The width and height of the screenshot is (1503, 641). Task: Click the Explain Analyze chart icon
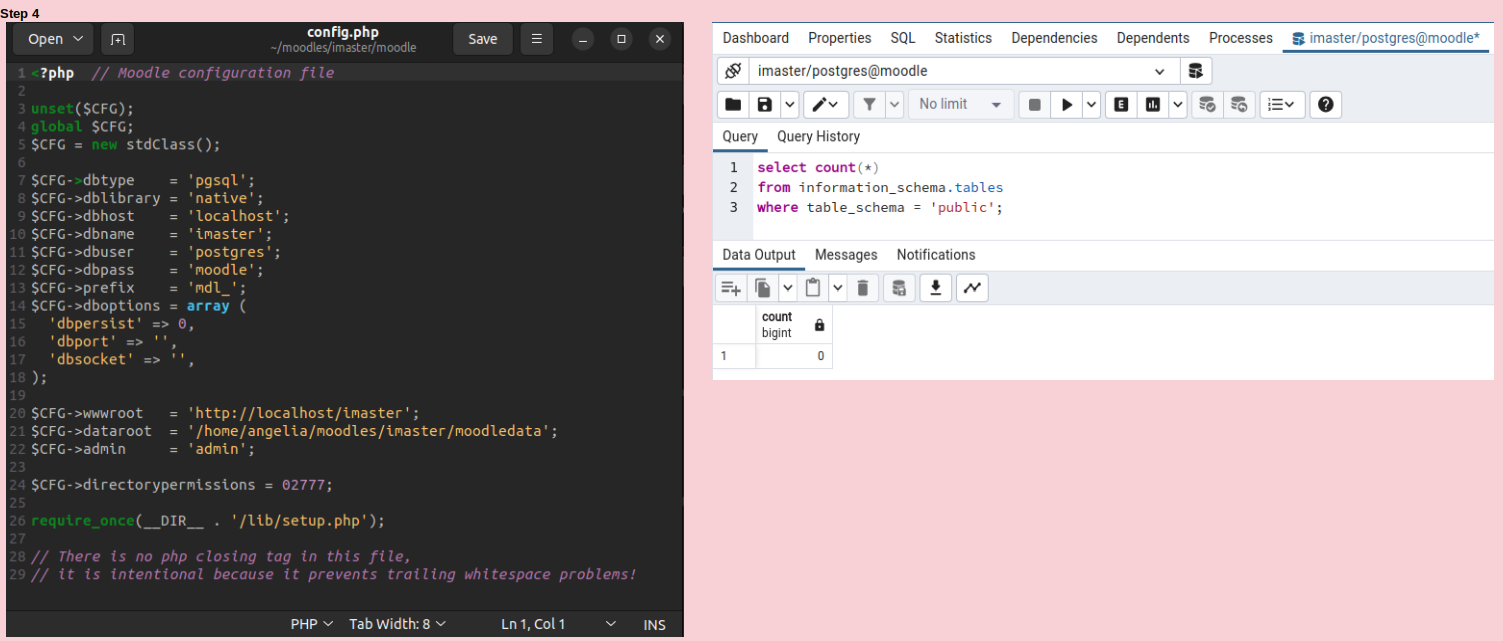[1153, 104]
